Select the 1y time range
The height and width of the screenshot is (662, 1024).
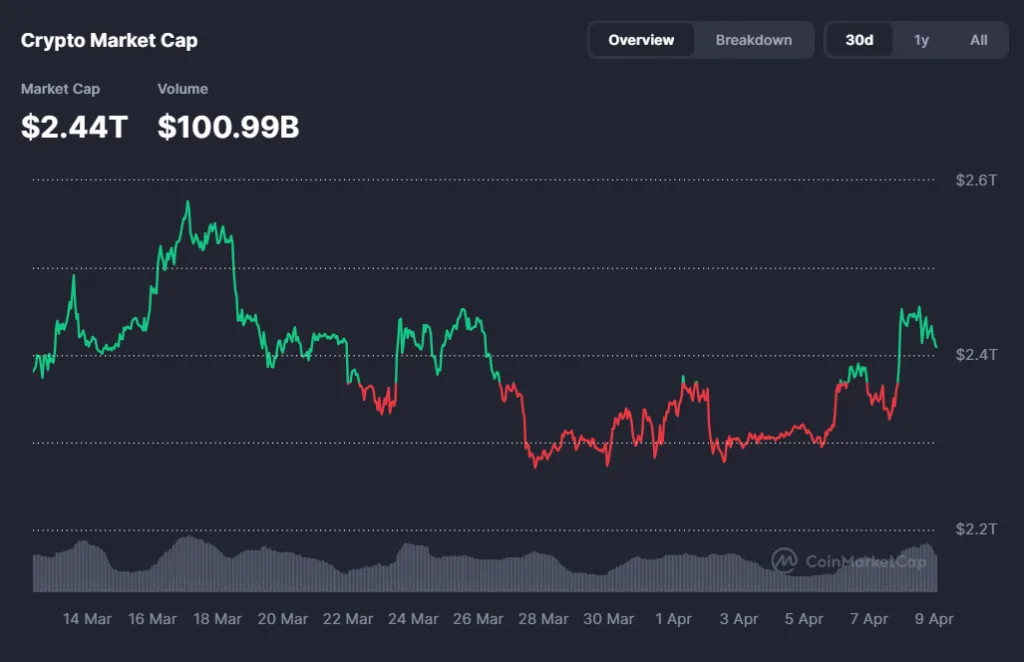(920, 40)
